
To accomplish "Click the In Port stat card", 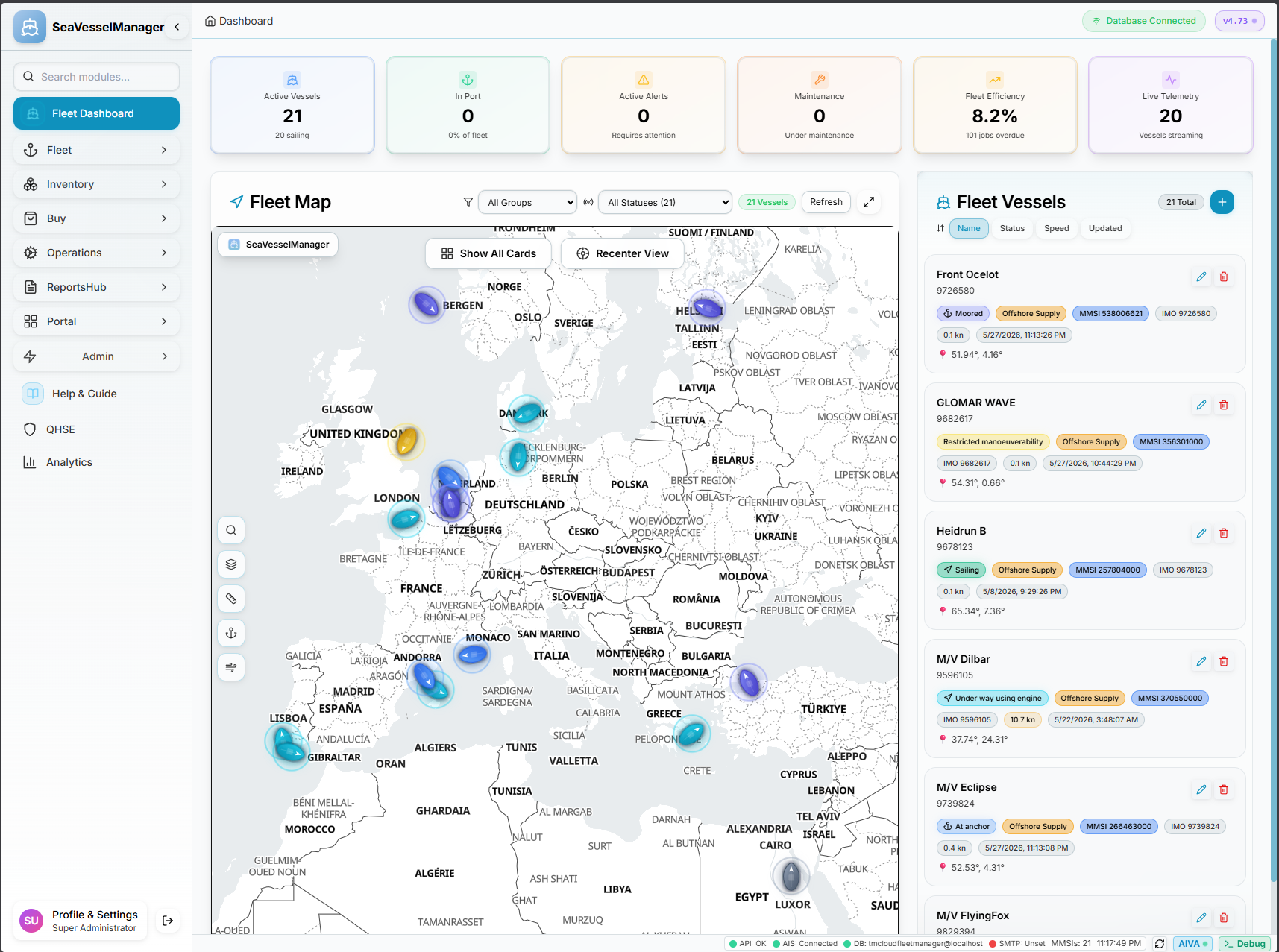I will click(468, 105).
